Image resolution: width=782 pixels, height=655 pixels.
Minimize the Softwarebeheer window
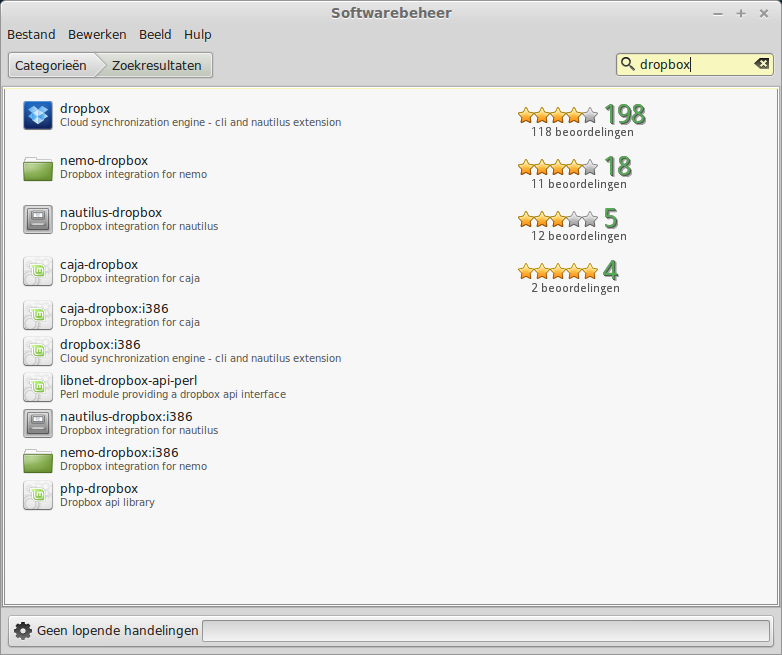(x=718, y=13)
